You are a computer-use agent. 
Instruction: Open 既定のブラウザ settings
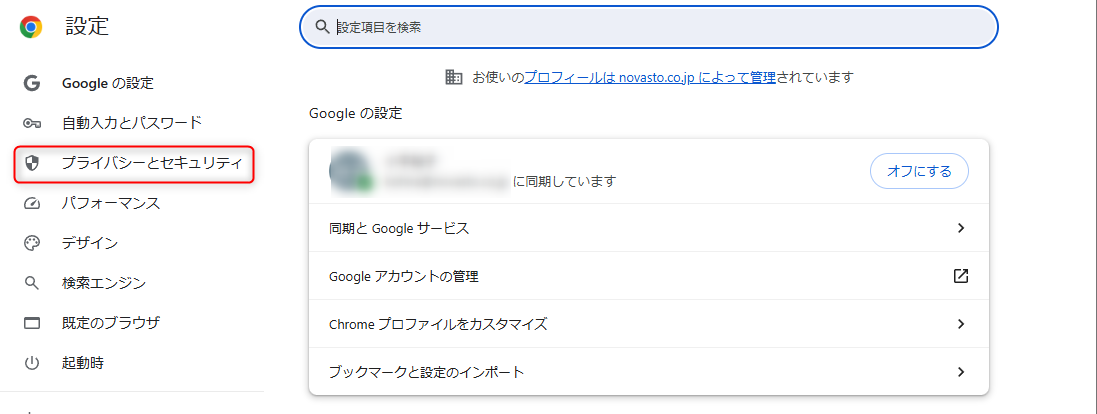pos(111,323)
